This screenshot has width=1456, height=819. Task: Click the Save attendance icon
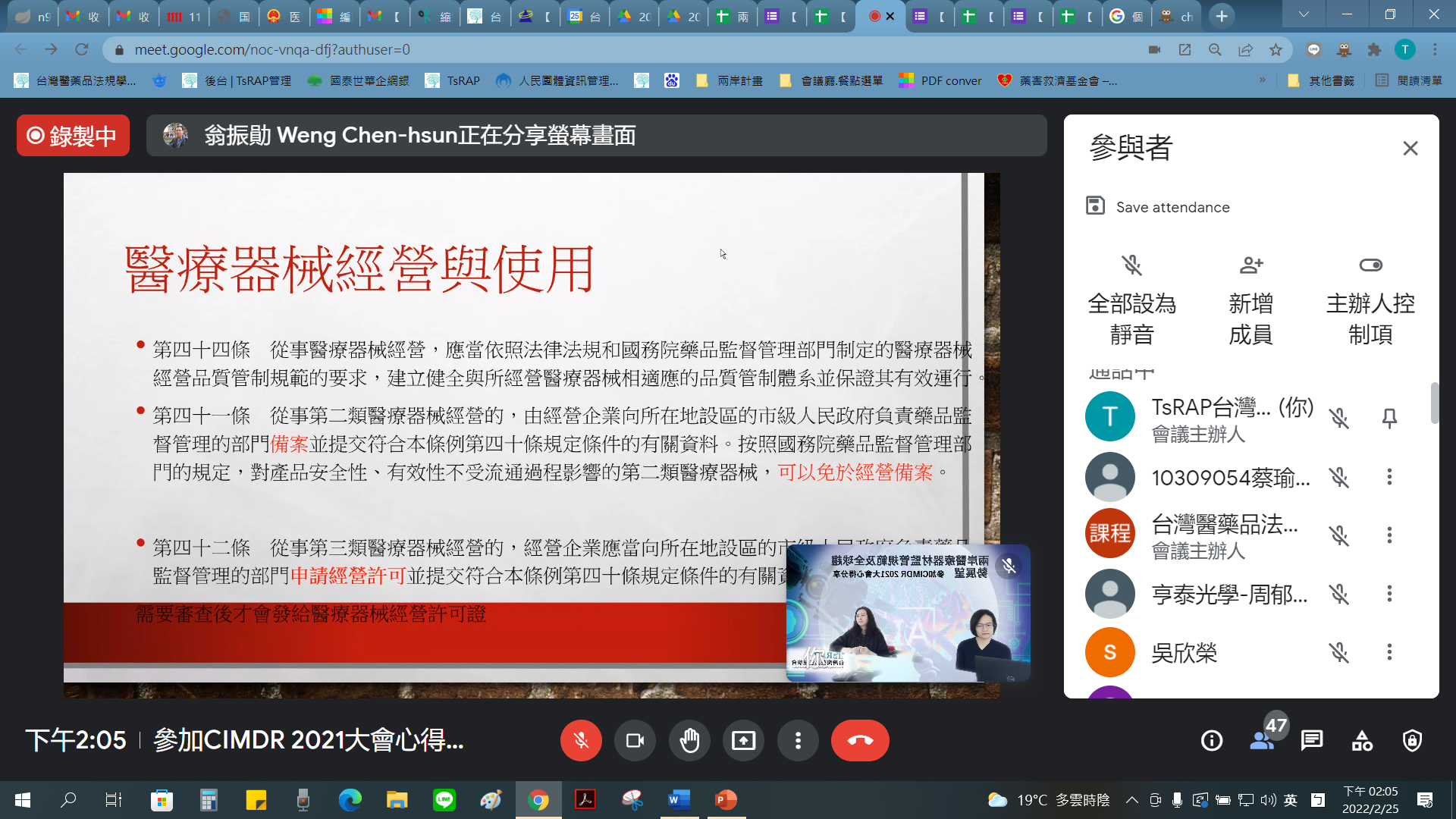click(1095, 206)
